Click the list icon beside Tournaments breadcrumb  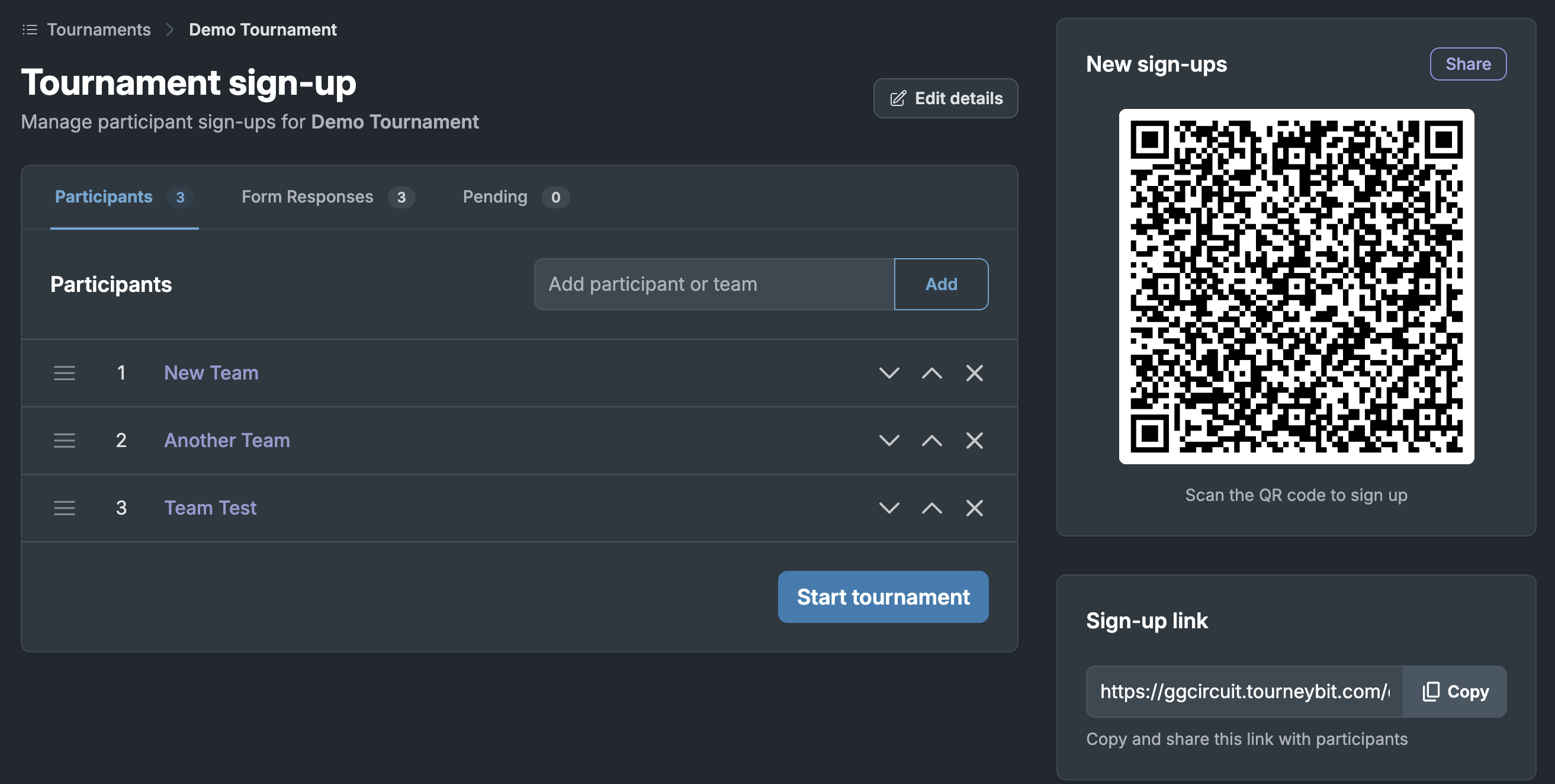point(30,30)
